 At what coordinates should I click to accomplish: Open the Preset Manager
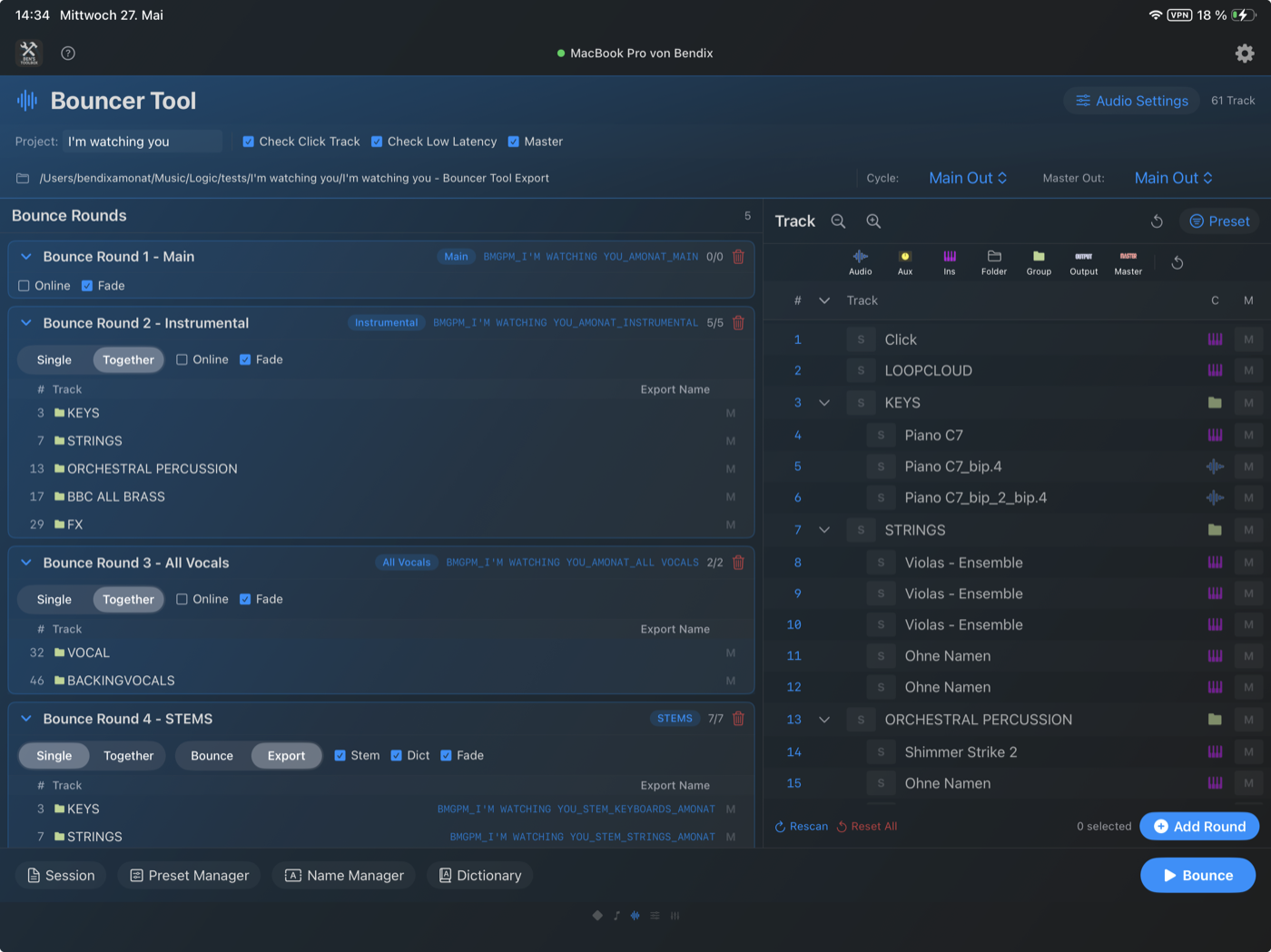coord(189,876)
